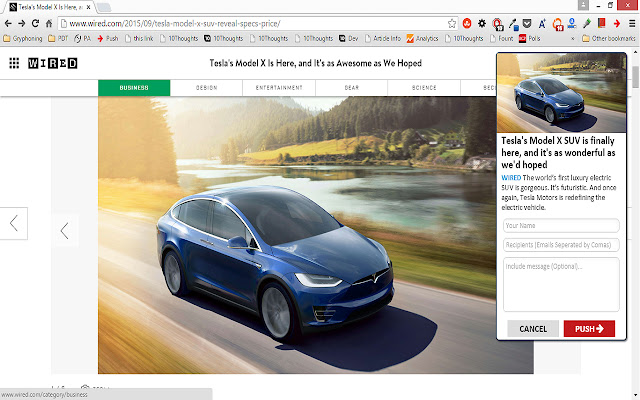Click the Recipients email field
This screenshot has height=400, width=640.
tap(561, 245)
